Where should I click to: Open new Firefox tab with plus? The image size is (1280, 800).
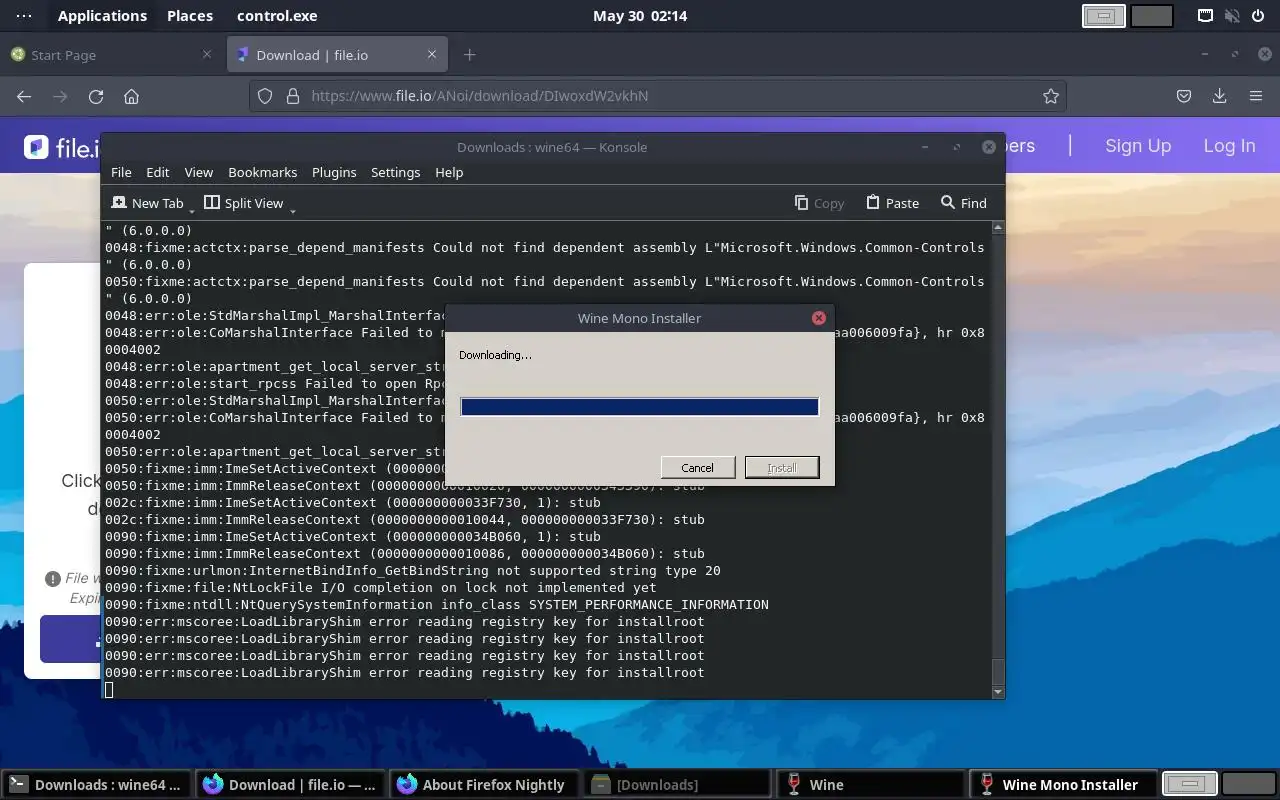coord(469,54)
